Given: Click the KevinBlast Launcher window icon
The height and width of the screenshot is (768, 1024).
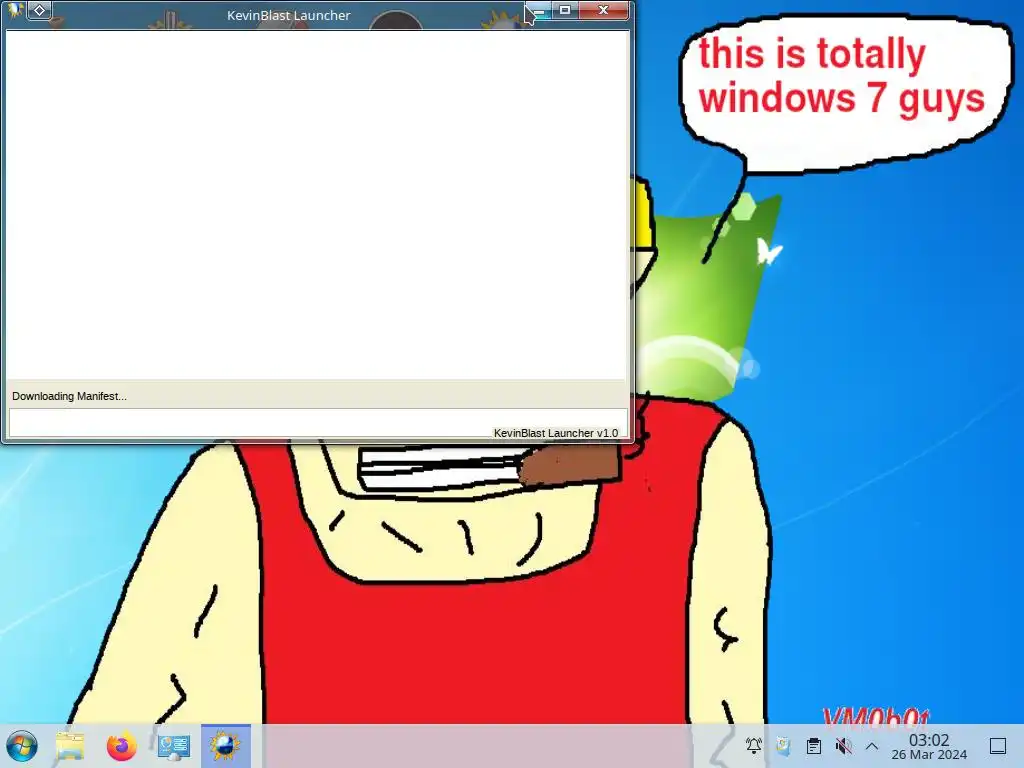Looking at the screenshot, I should coord(14,10).
